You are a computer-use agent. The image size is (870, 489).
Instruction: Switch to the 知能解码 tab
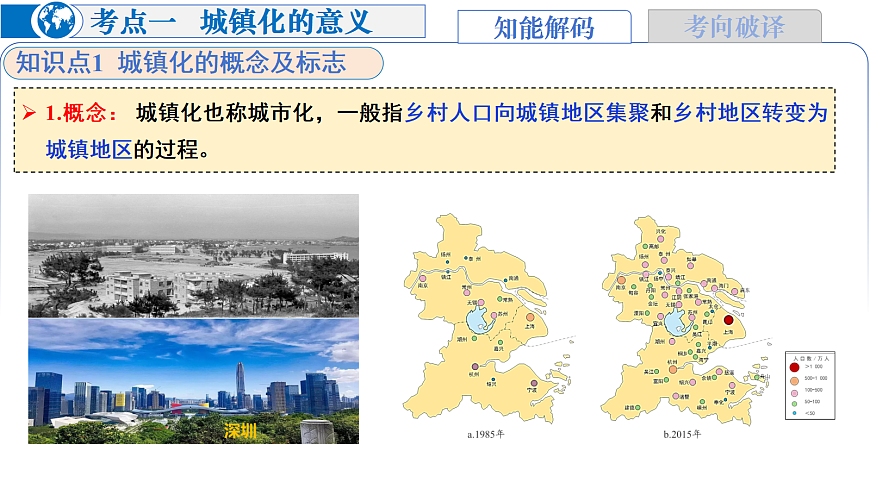[x=544, y=27]
